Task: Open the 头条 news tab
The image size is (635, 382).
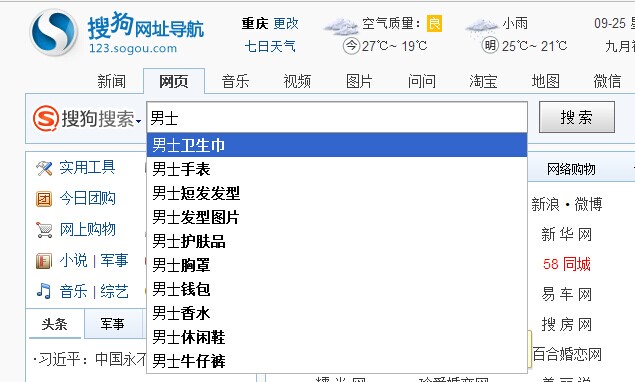Action: click(x=55, y=324)
